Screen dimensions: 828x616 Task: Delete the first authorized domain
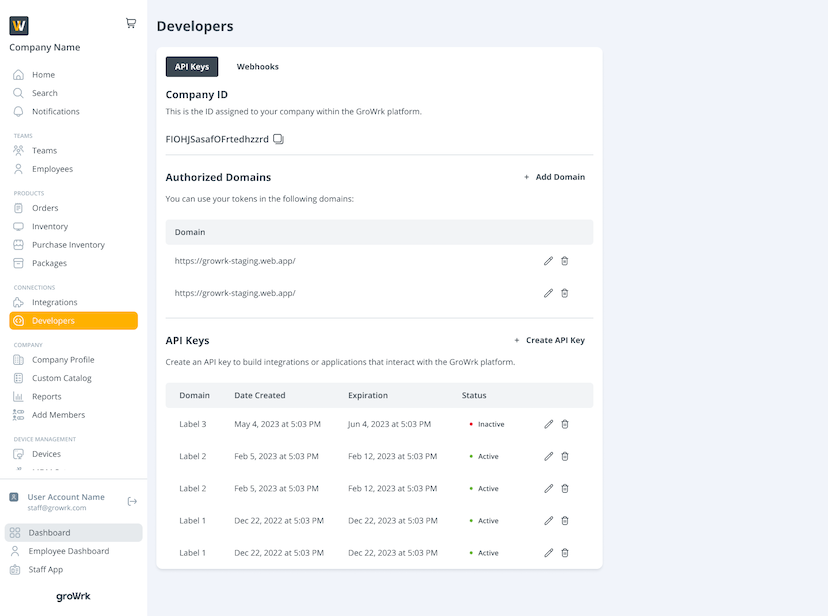click(x=565, y=261)
